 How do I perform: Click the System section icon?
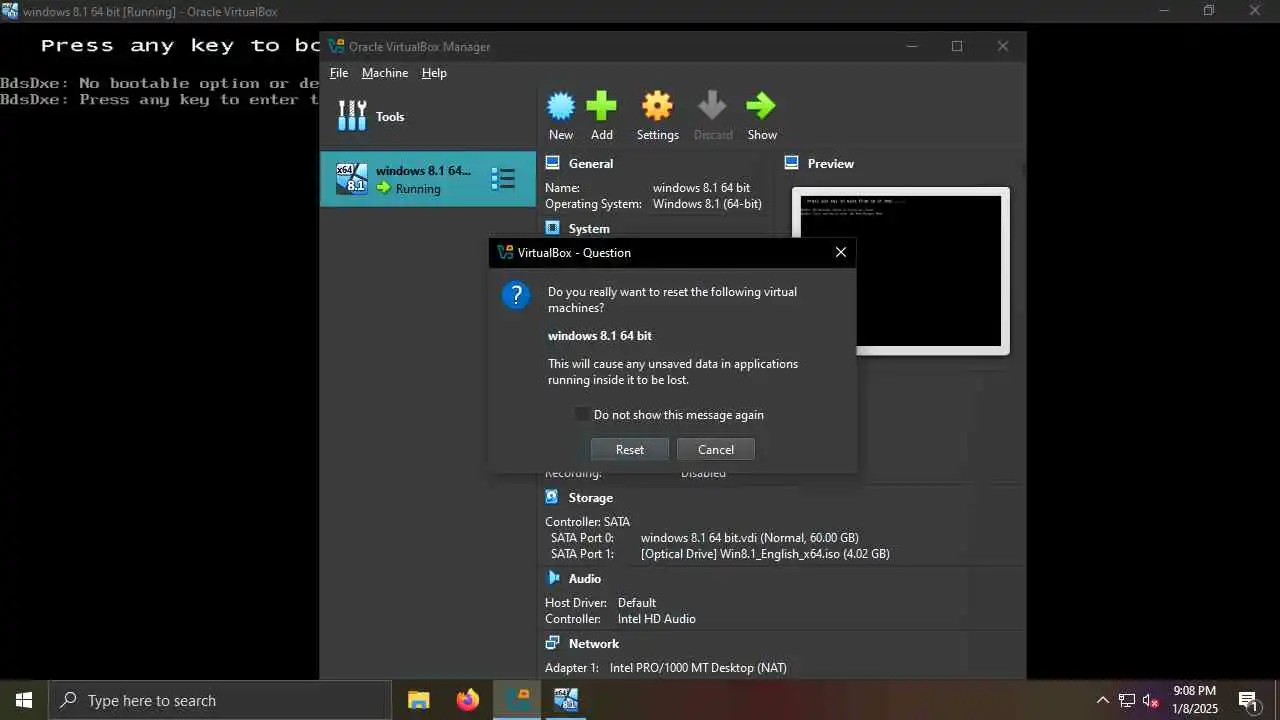553,228
